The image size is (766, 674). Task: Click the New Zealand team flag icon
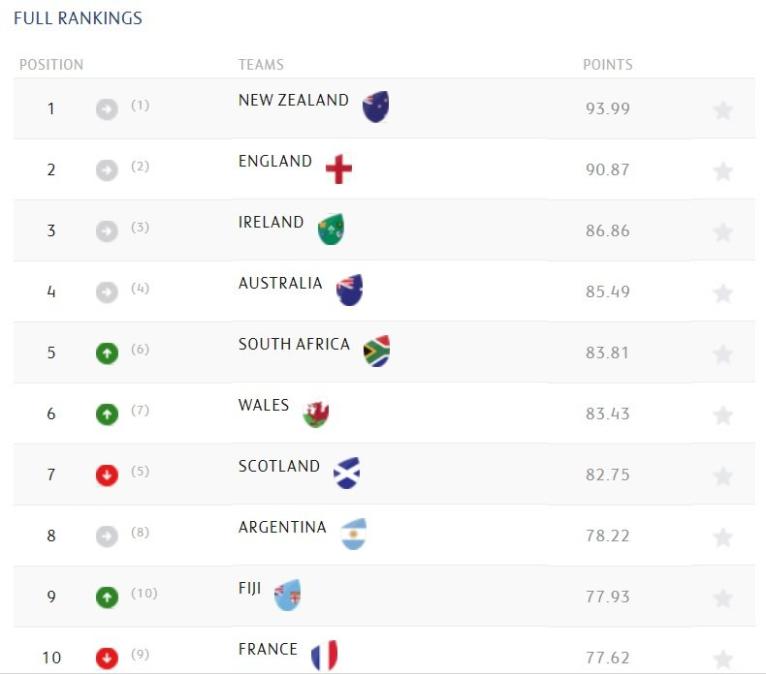click(376, 107)
